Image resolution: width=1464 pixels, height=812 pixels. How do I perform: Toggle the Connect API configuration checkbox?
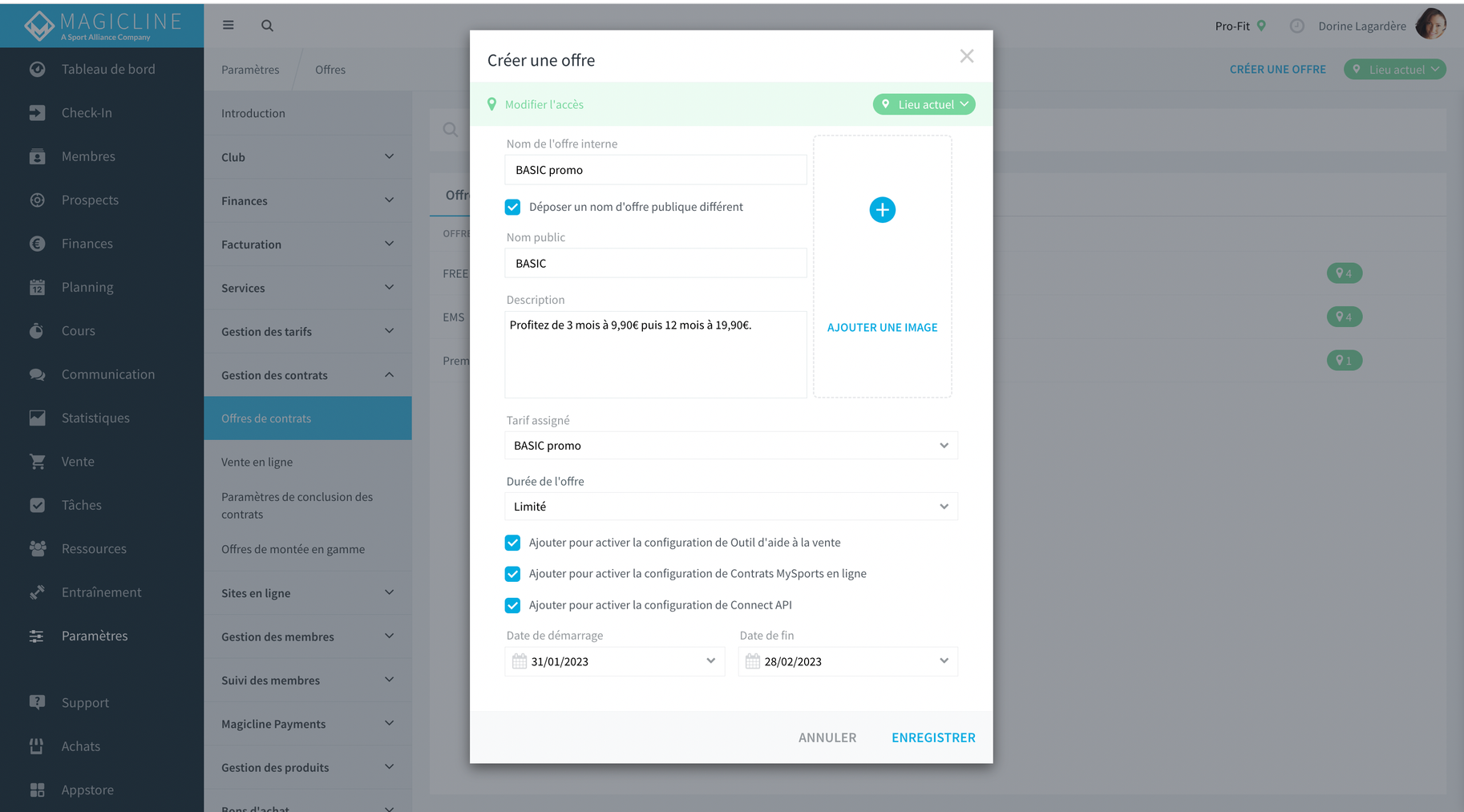click(512, 605)
